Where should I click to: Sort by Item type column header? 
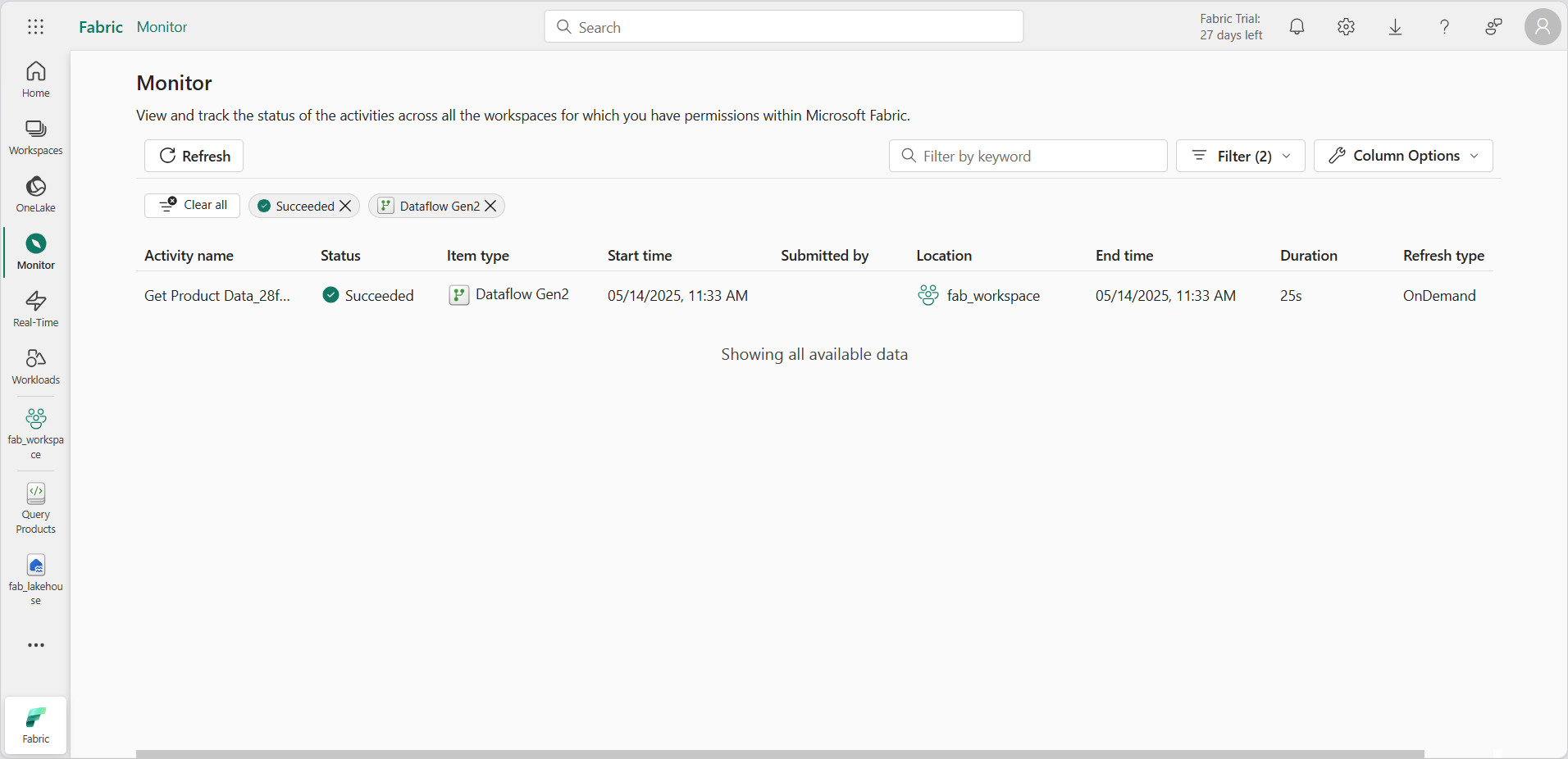[477, 256]
